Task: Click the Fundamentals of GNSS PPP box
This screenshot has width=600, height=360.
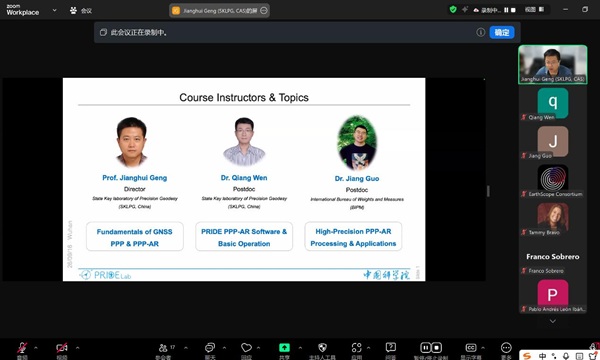Action: (x=135, y=237)
